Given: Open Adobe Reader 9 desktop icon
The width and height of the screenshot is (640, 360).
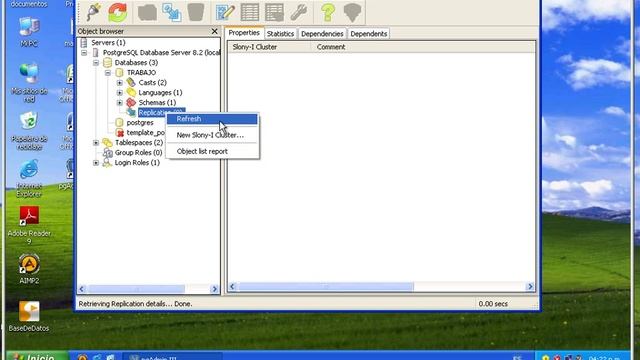Looking at the screenshot, I should [x=29, y=225].
